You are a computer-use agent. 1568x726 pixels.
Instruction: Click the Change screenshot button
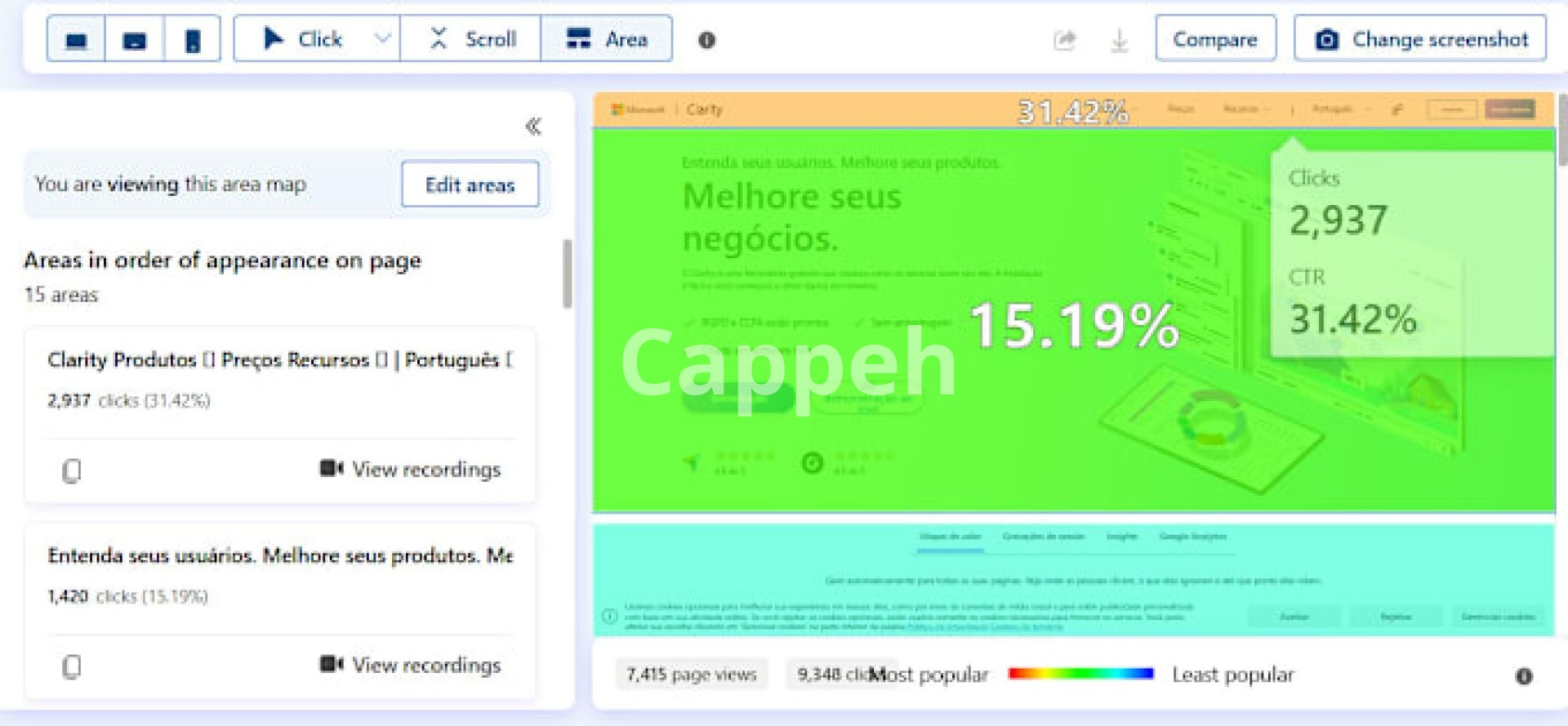[1419, 39]
